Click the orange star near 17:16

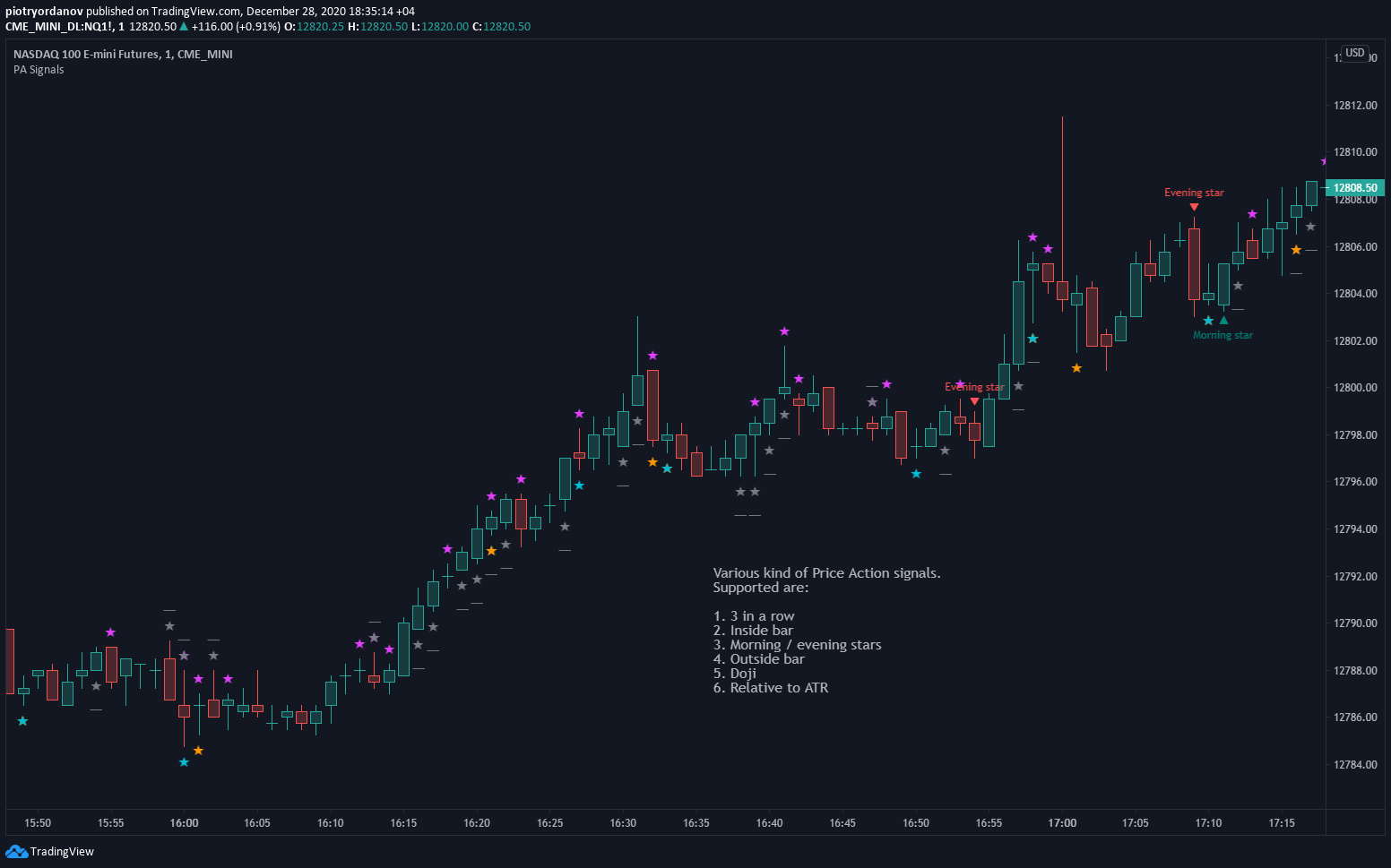(1296, 250)
